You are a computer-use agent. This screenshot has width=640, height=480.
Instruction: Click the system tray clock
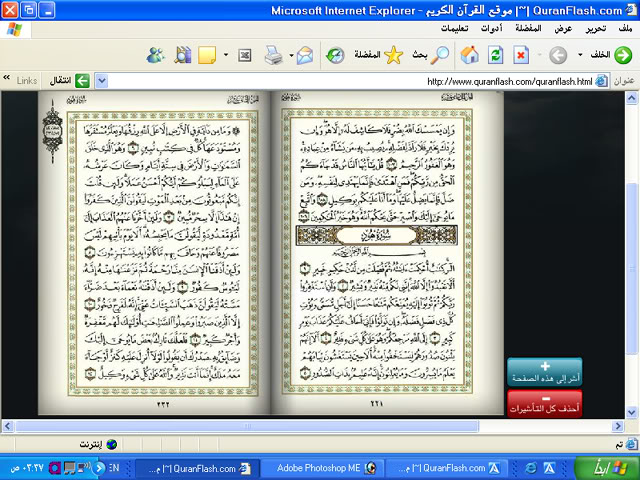[26, 468]
